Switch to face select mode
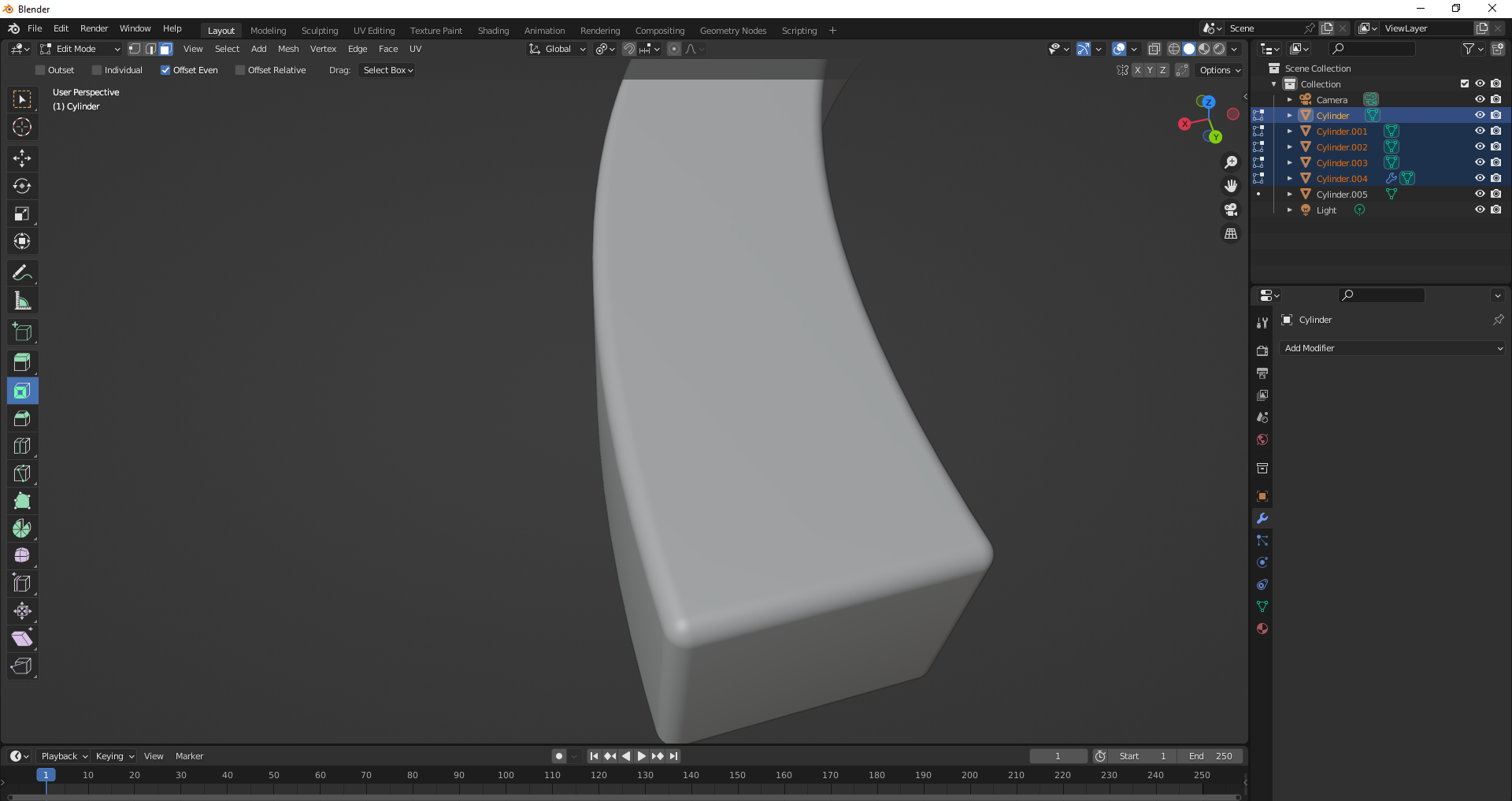The height and width of the screenshot is (801, 1512). point(166,49)
